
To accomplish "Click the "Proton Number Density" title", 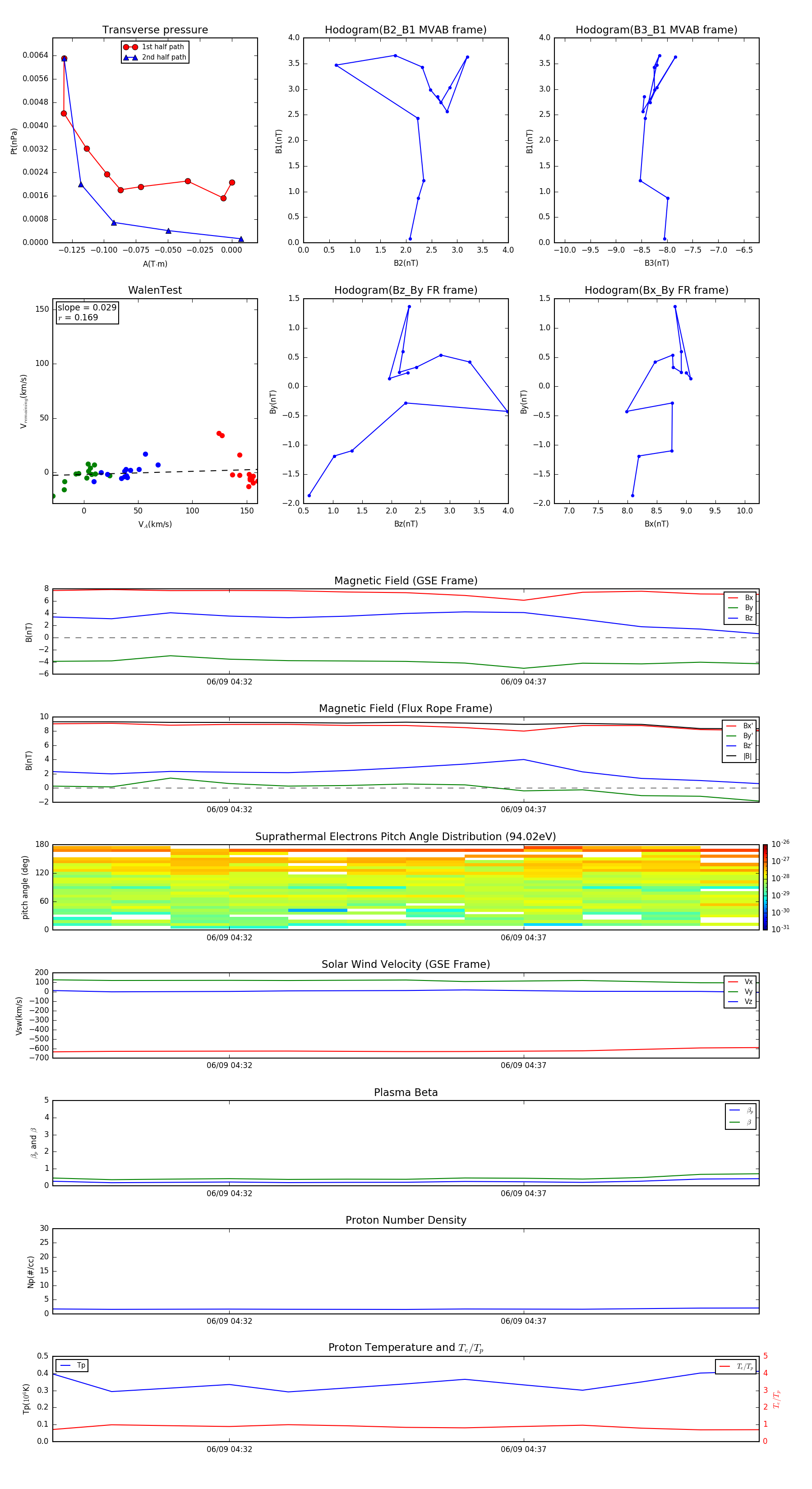I will (406, 1220).
